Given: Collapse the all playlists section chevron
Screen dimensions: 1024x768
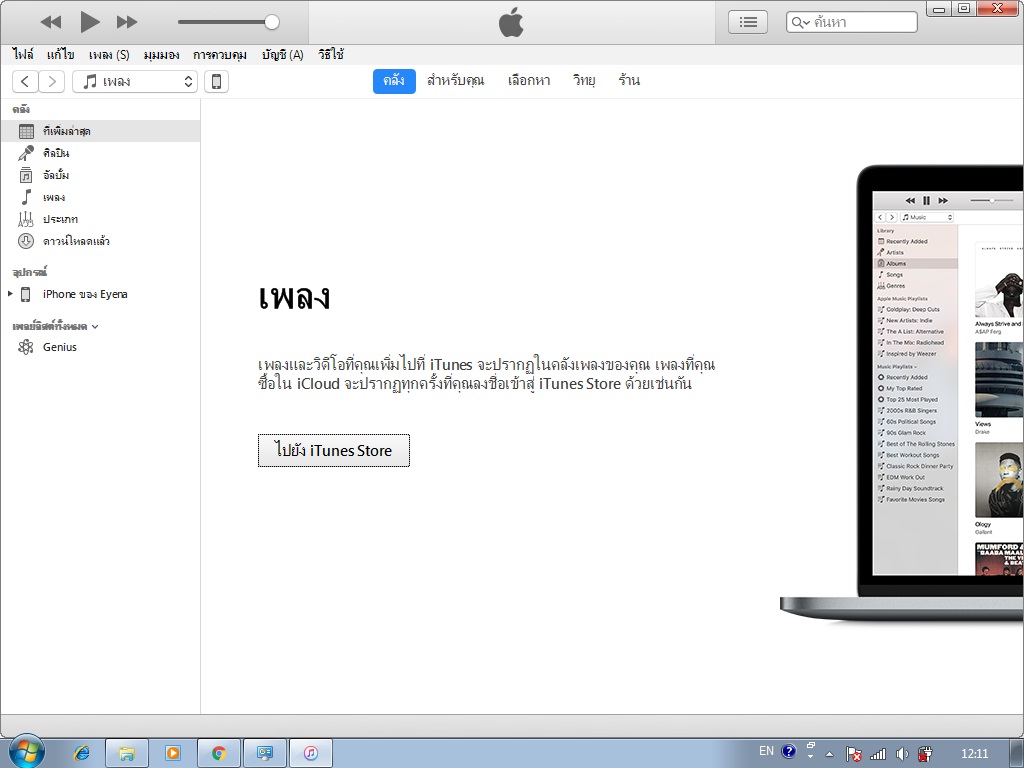Looking at the screenshot, I should click(x=95, y=327).
